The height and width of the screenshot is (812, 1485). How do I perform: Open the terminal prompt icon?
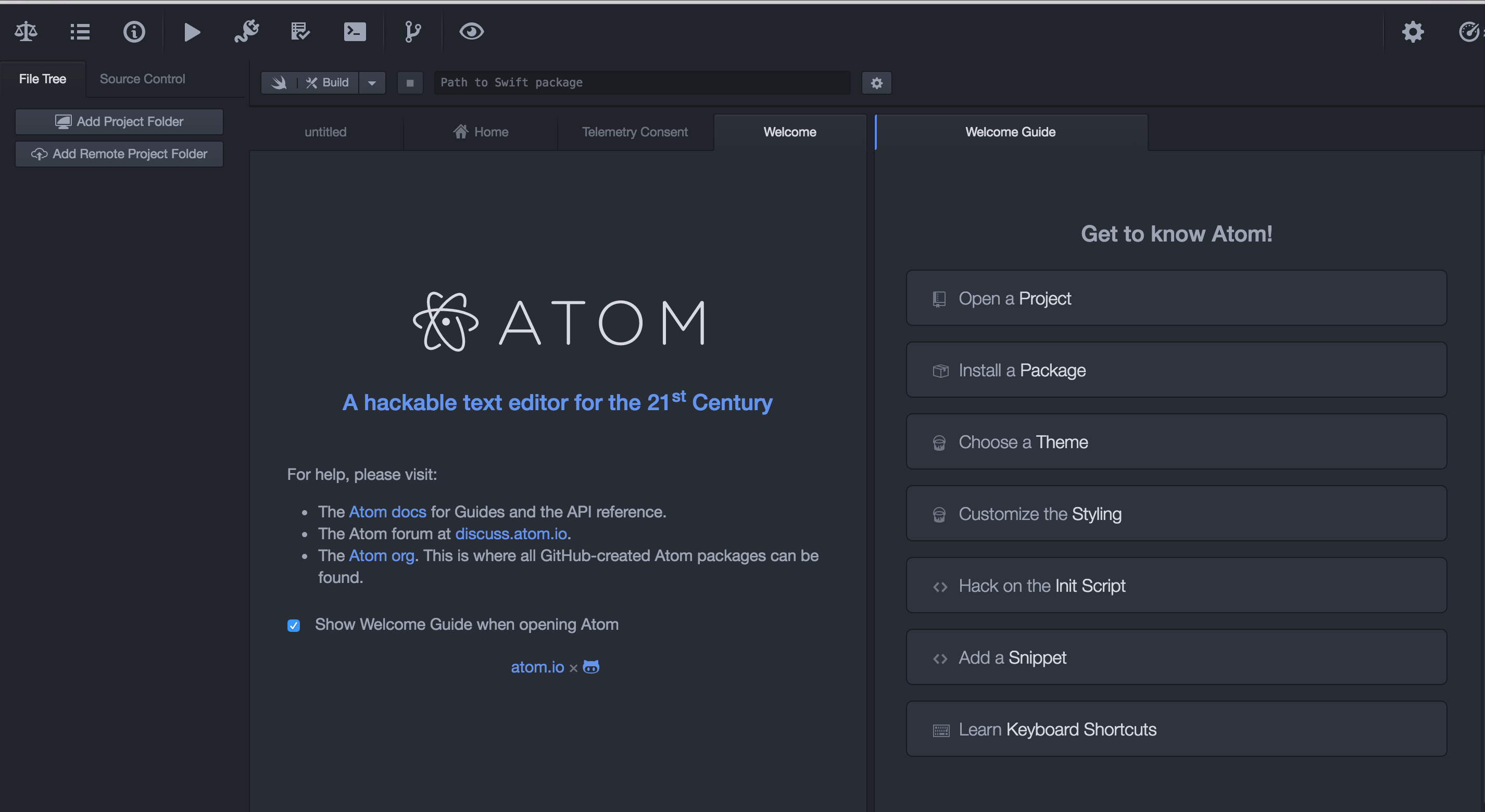(355, 32)
